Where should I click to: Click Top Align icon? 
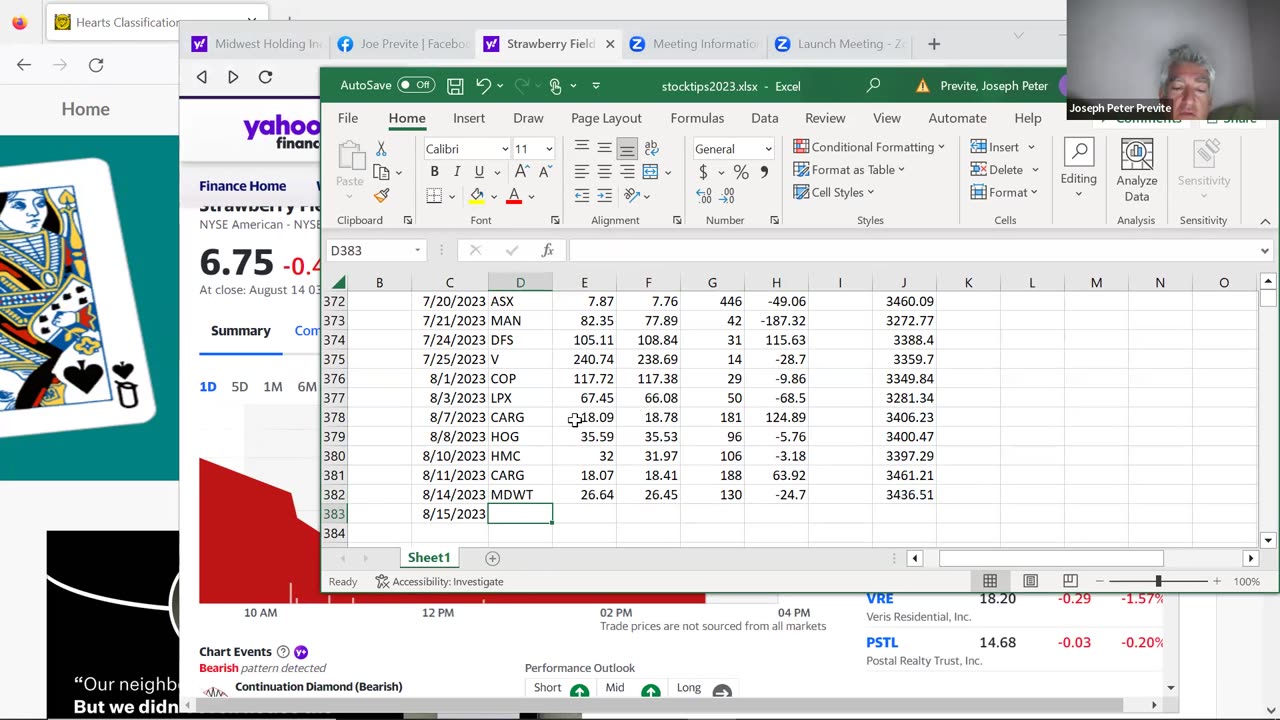coord(582,148)
